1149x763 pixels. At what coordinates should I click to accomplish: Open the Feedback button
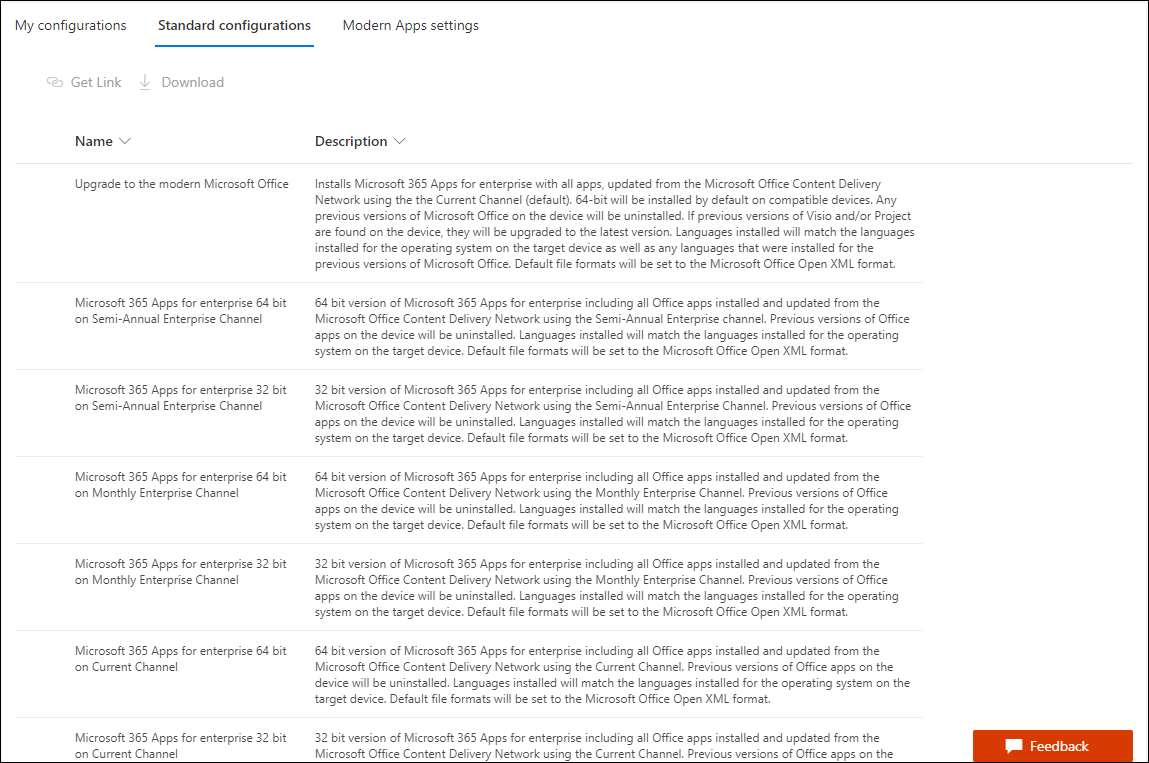tap(1053, 746)
